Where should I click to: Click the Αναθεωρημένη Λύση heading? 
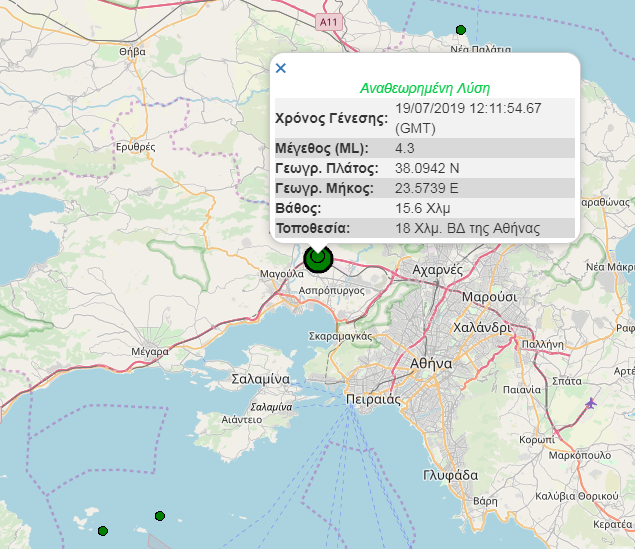click(x=425, y=88)
